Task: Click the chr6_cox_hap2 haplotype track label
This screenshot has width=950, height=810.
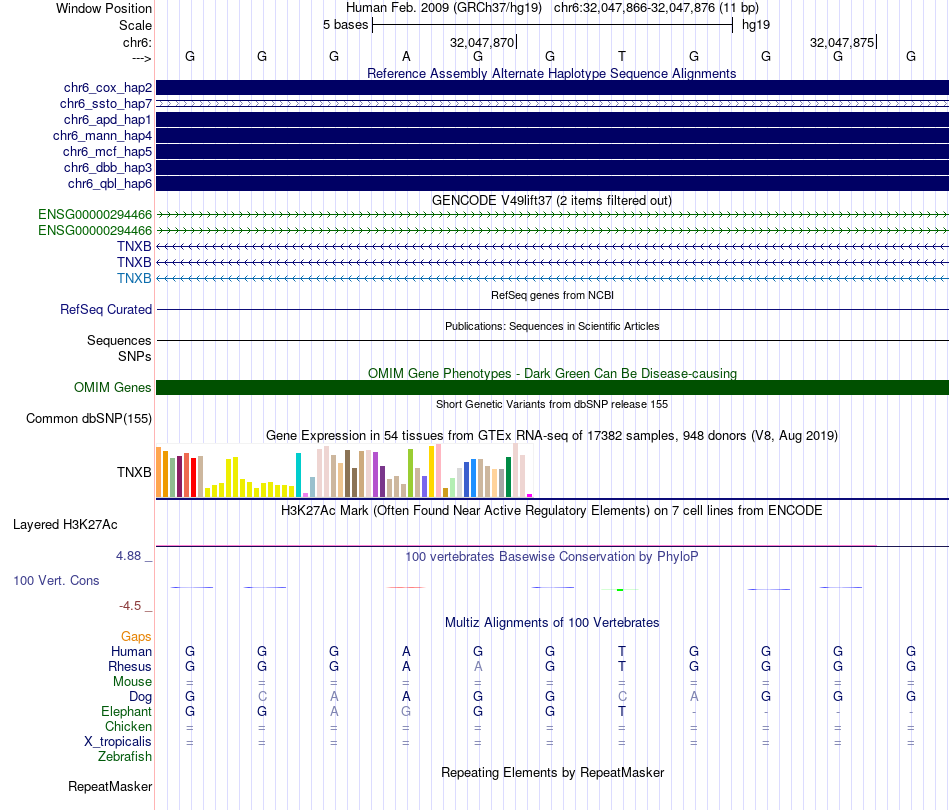Action: (106, 88)
